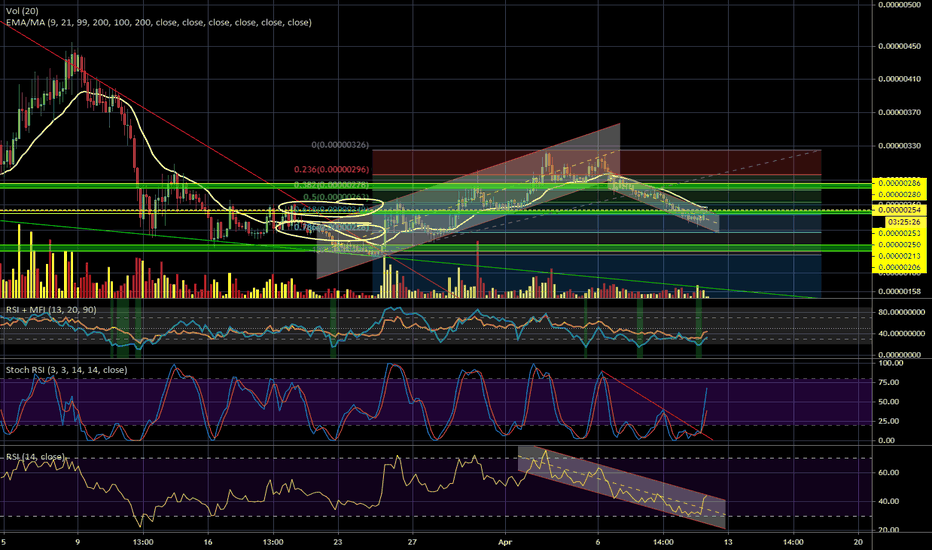Click the 0.00000330 price axis label
Viewport: 932px width, 550px height.
tap(900, 146)
